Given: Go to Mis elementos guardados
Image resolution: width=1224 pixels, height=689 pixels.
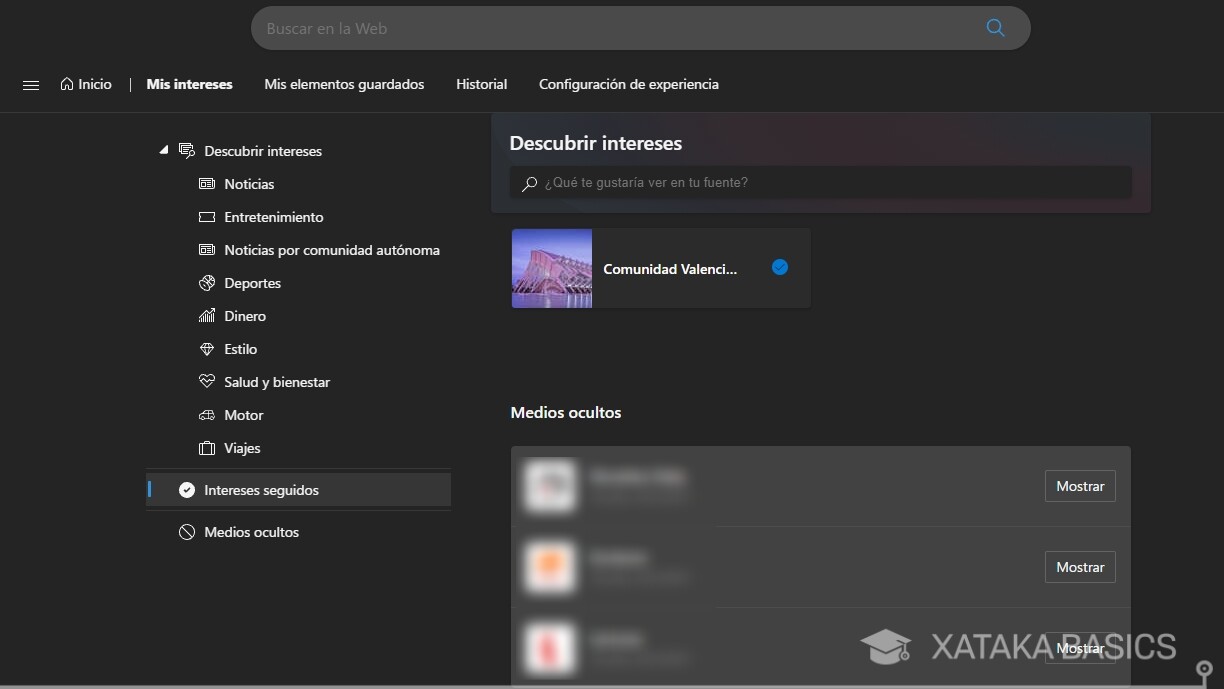Looking at the screenshot, I should point(344,84).
